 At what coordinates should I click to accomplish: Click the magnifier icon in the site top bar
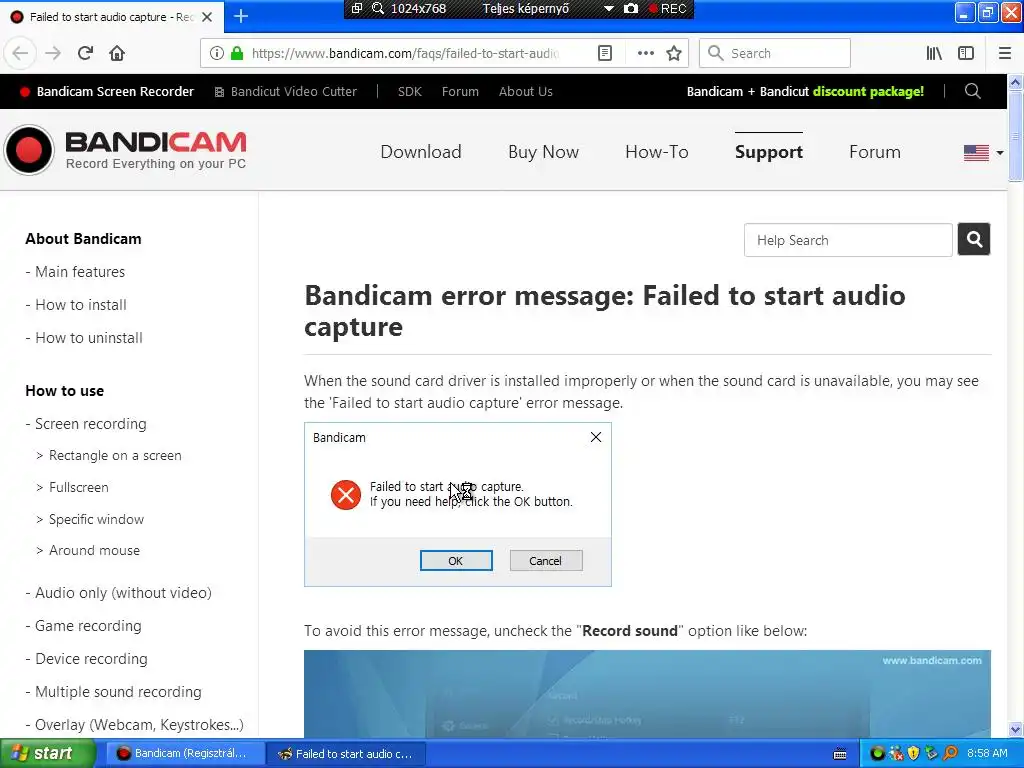point(972,91)
